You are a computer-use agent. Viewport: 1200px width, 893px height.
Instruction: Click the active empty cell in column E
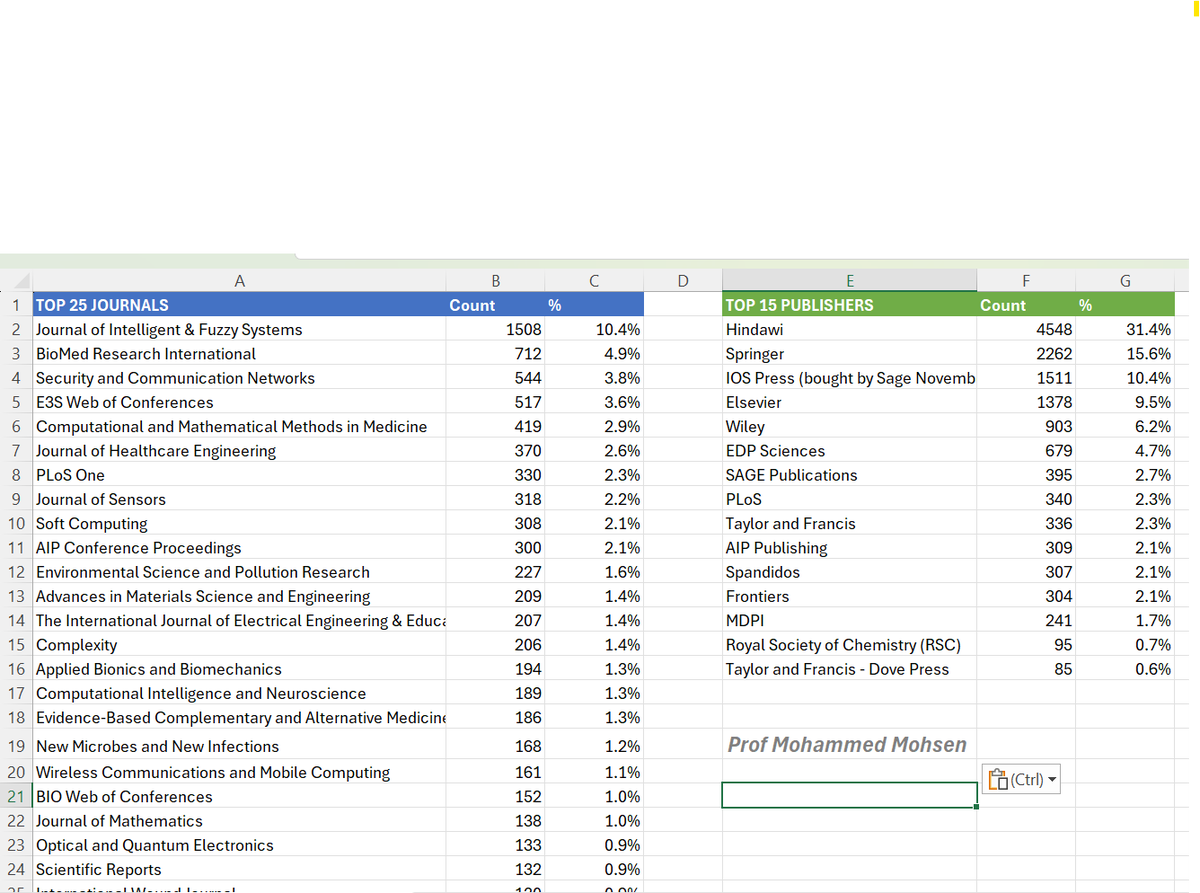849,794
